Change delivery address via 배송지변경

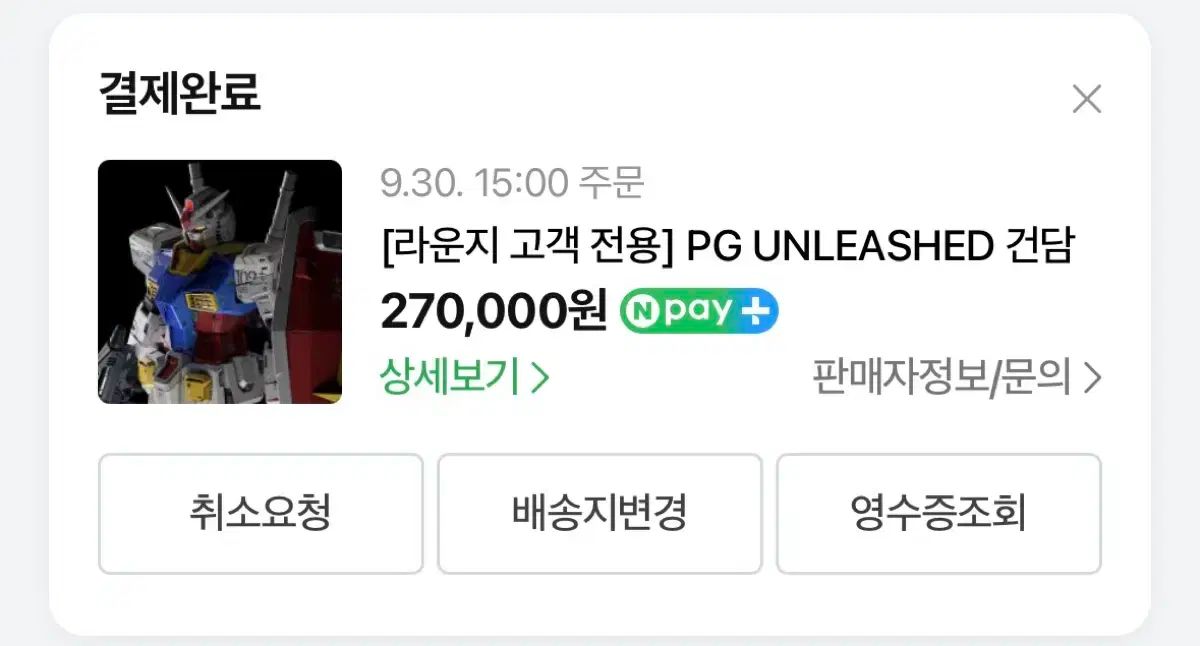tap(600, 514)
